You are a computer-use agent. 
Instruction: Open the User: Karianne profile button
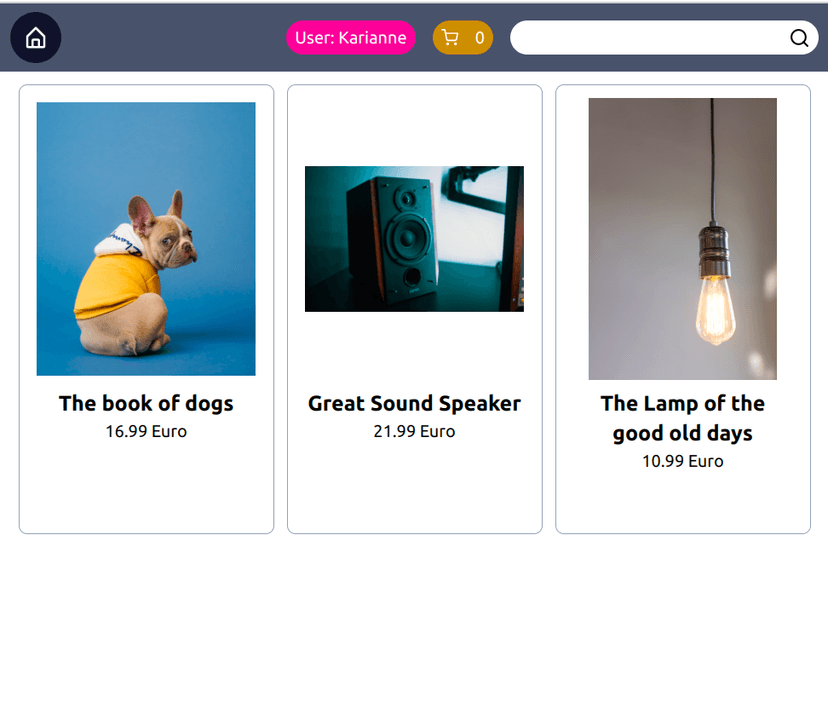coord(351,37)
